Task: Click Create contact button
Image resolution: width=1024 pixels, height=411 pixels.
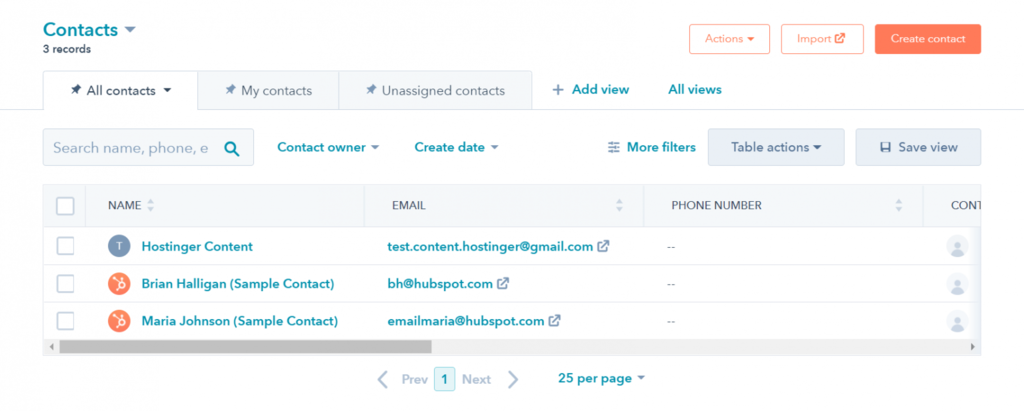Action: pyautogui.click(x=928, y=39)
